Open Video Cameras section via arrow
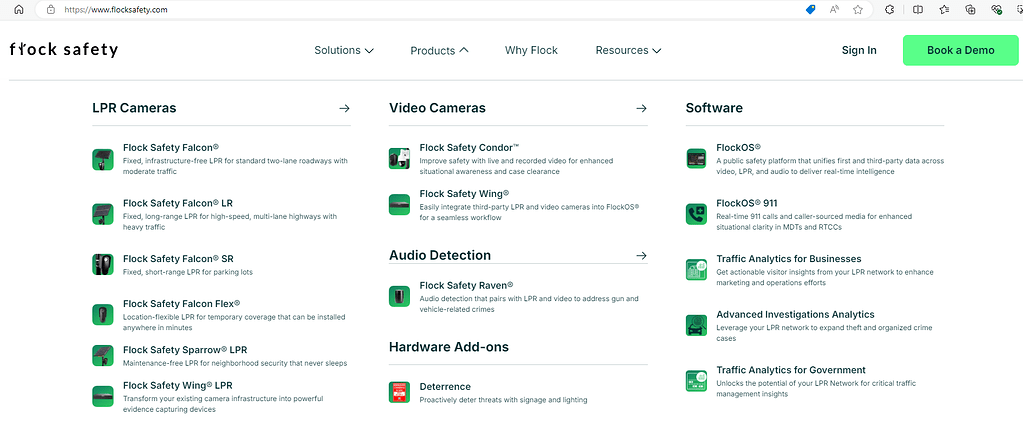 pos(641,108)
